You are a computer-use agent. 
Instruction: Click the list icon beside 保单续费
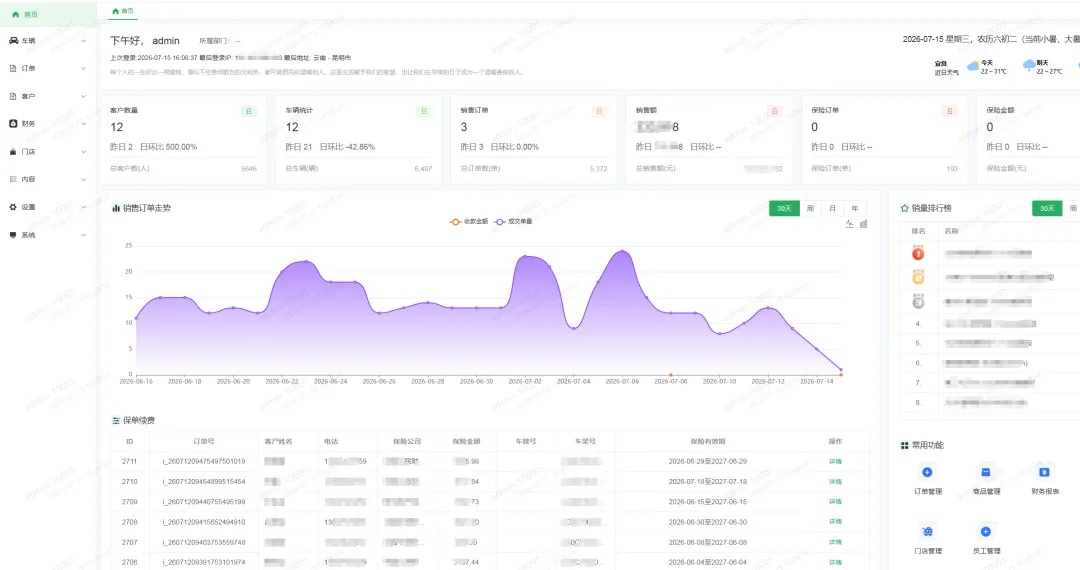pos(116,421)
